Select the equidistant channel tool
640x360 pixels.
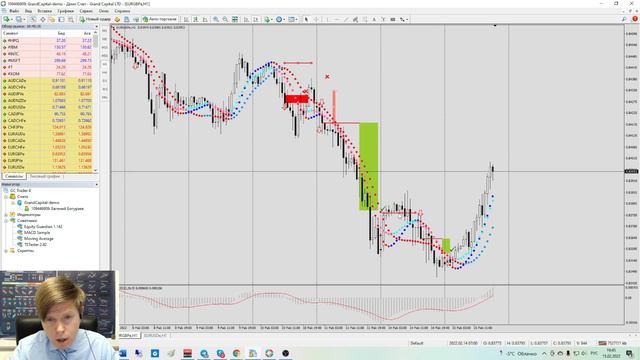pos(356,19)
